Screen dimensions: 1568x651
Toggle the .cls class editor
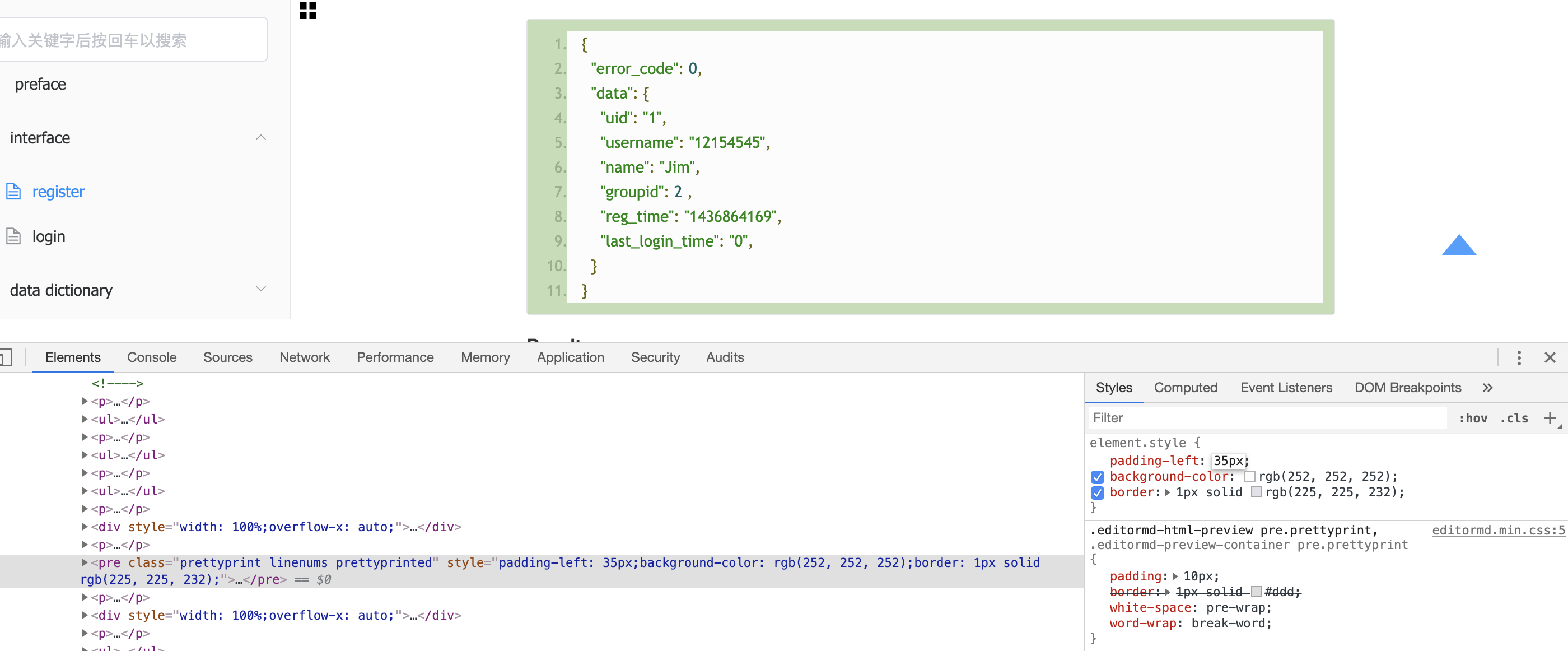1514,418
